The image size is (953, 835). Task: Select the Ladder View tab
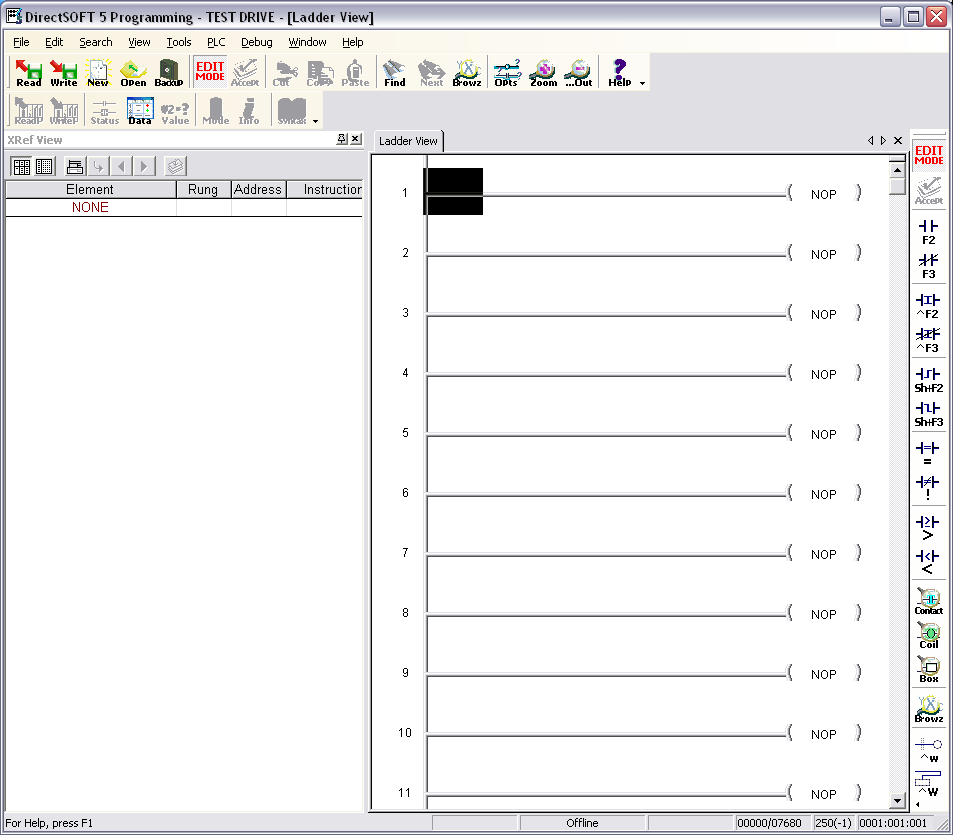click(x=408, y=141)
